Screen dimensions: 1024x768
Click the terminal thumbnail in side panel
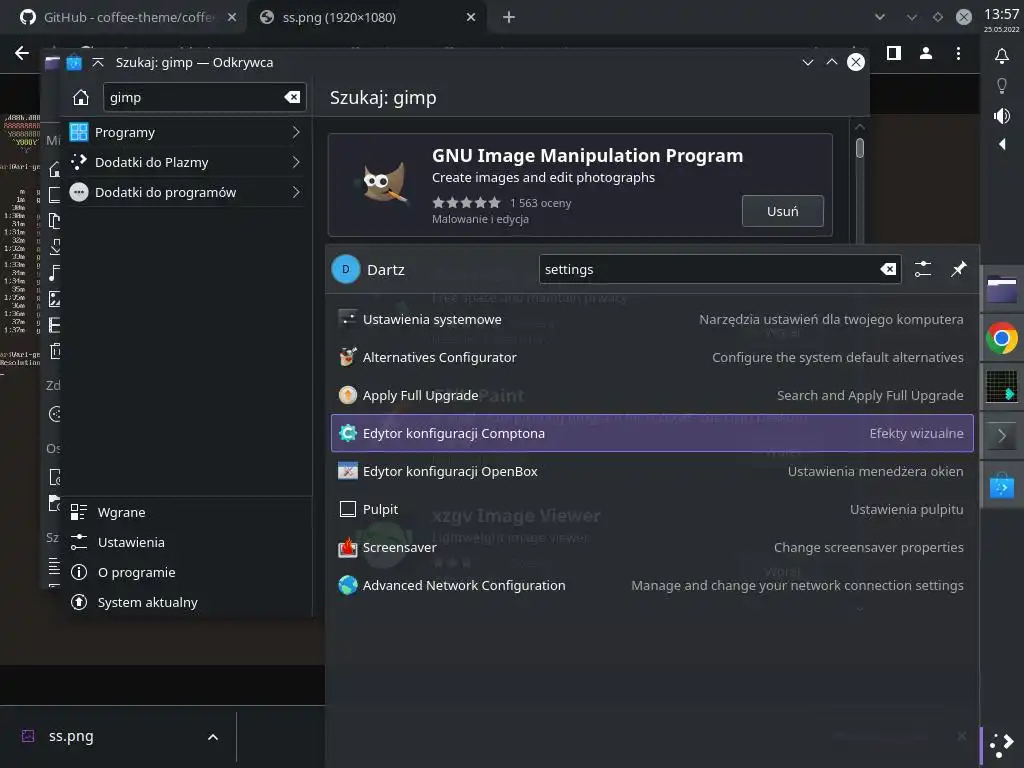point(1001,387)
